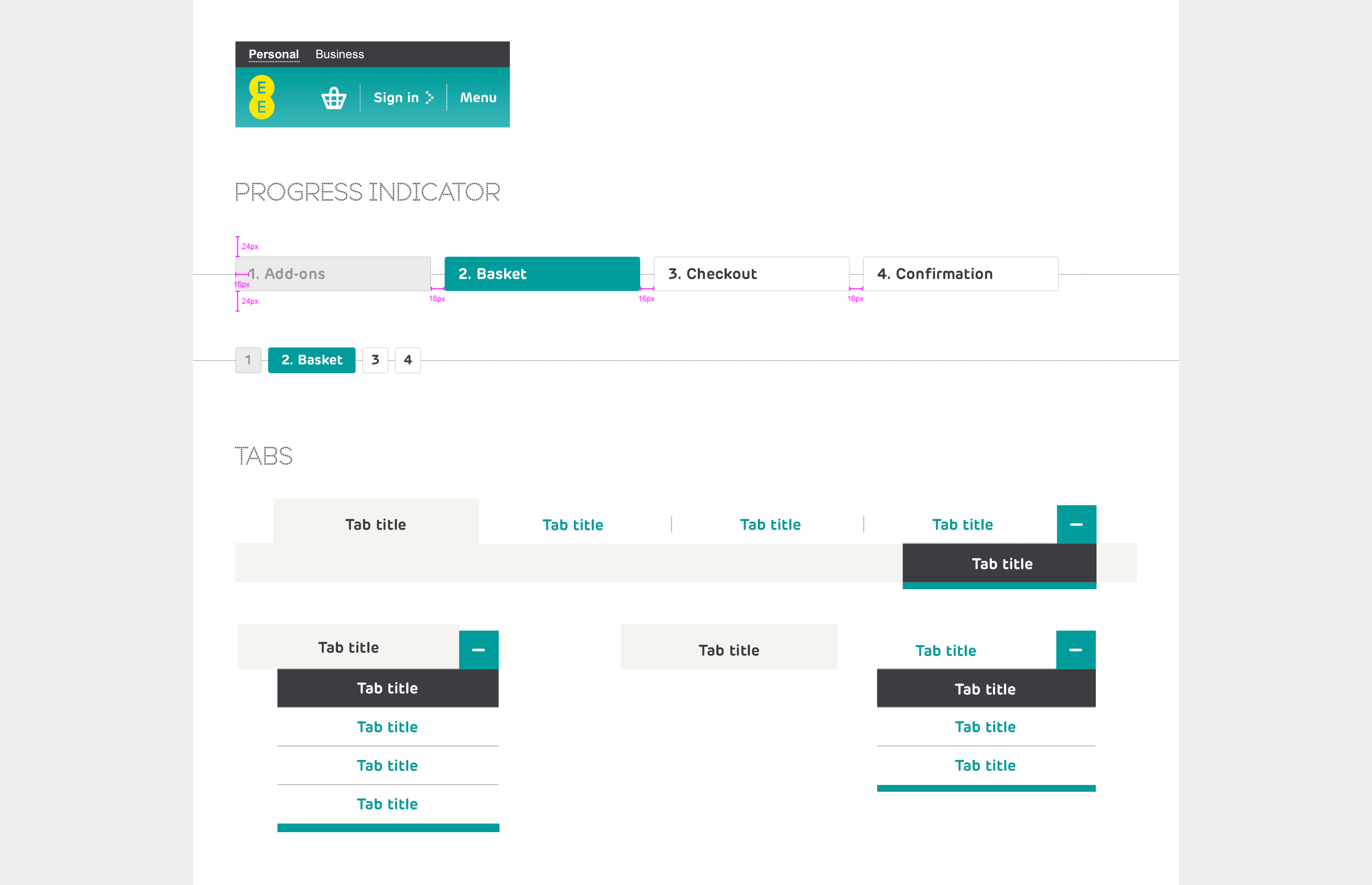1372x885 pixels.
Task: Click the teal Tab title header of bottom-right dropdown
Action: point(946,651)
